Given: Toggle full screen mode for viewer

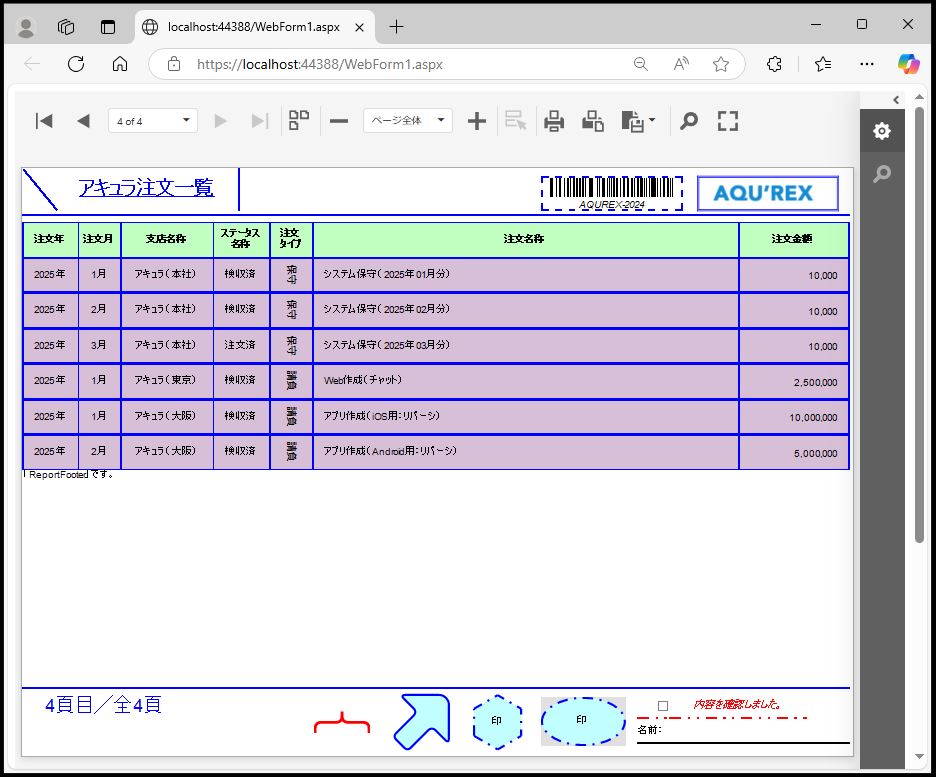Looking at the screenshot, I should click(x=728, y=121).
